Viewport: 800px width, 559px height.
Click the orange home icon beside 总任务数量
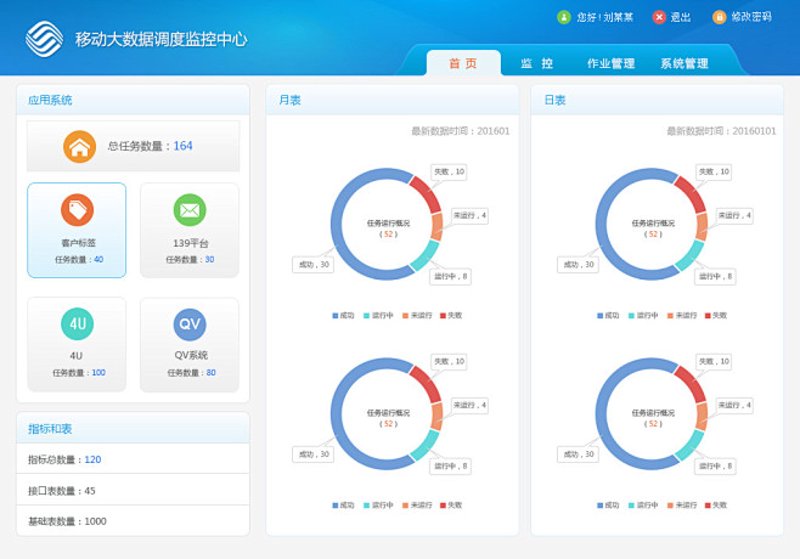point(80,147)
